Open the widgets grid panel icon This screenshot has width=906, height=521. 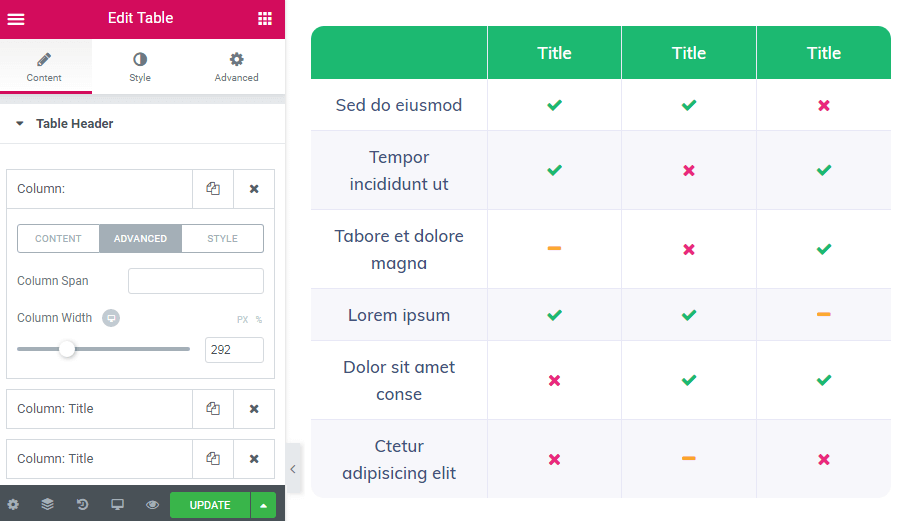[265, 18]
